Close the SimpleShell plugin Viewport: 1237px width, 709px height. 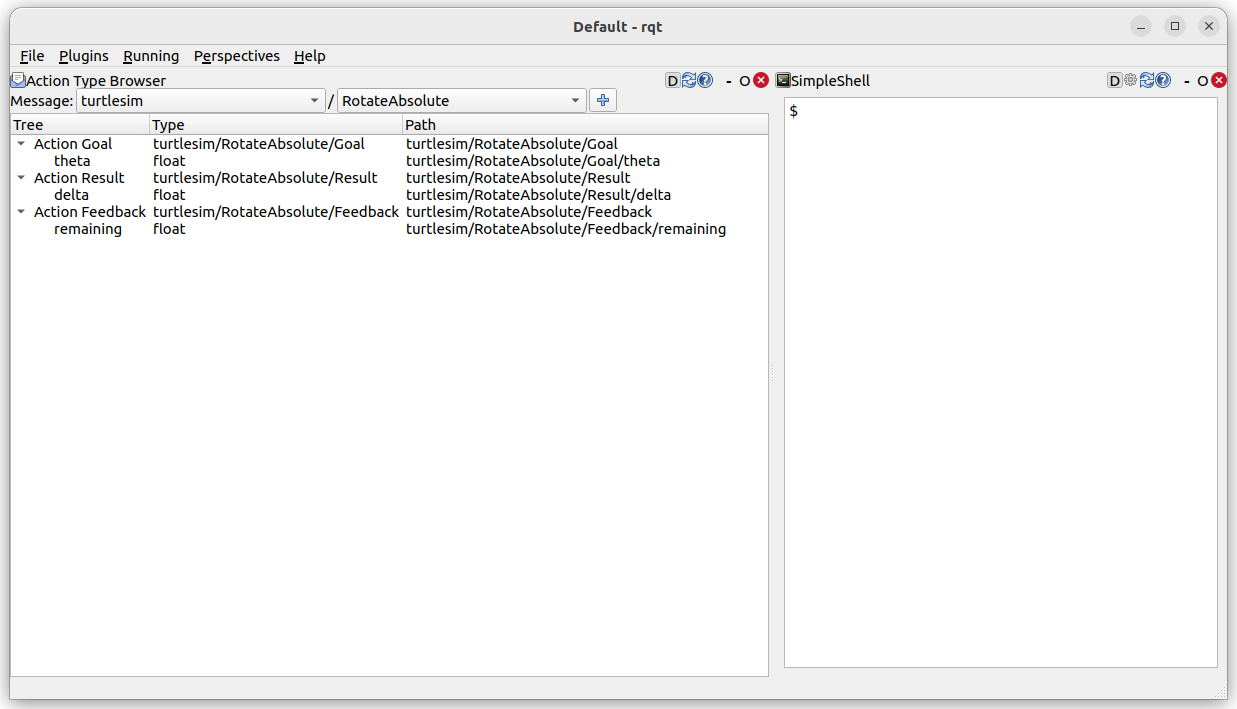(1219, 80)
